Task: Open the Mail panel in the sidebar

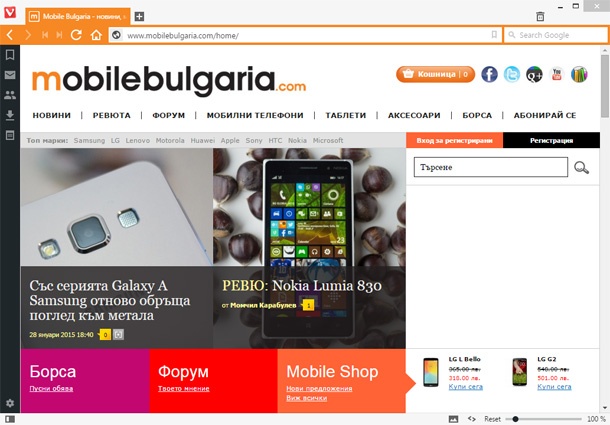Action: click(10, 75)
